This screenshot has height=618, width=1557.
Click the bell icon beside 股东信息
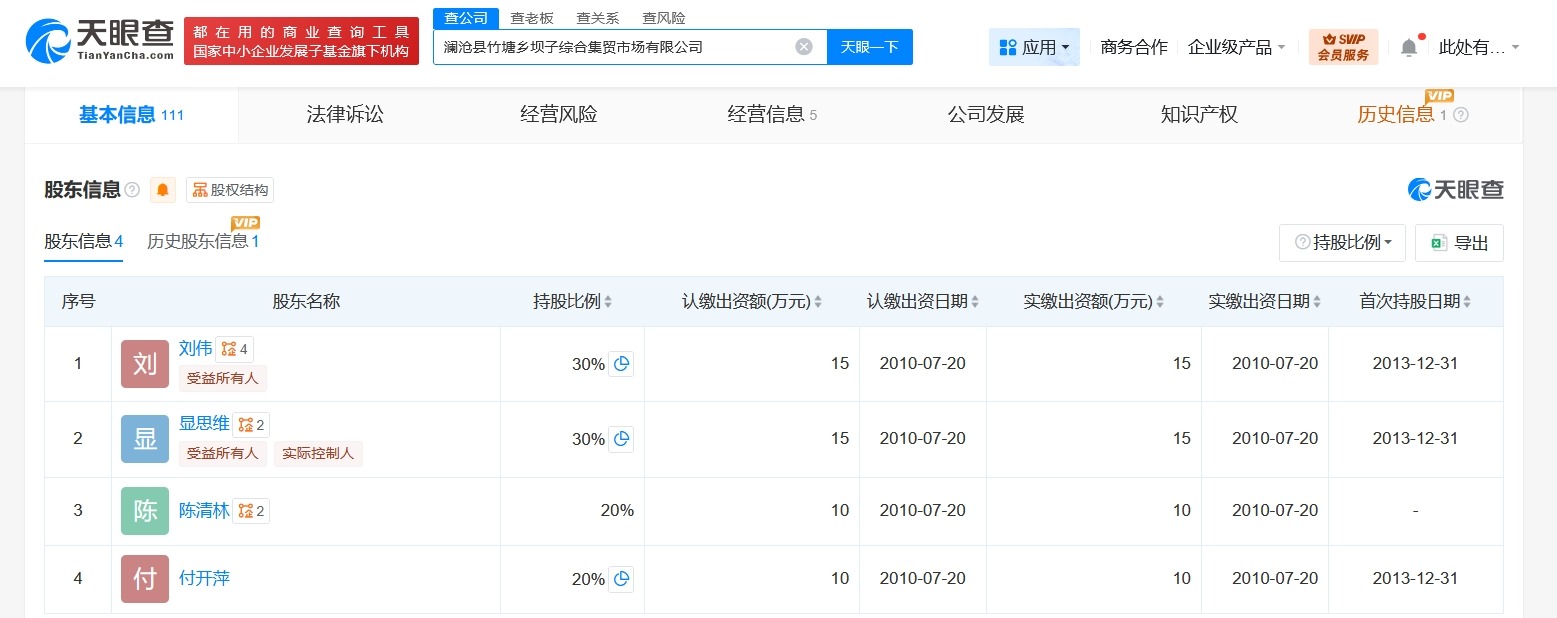(x=162, y=190)
